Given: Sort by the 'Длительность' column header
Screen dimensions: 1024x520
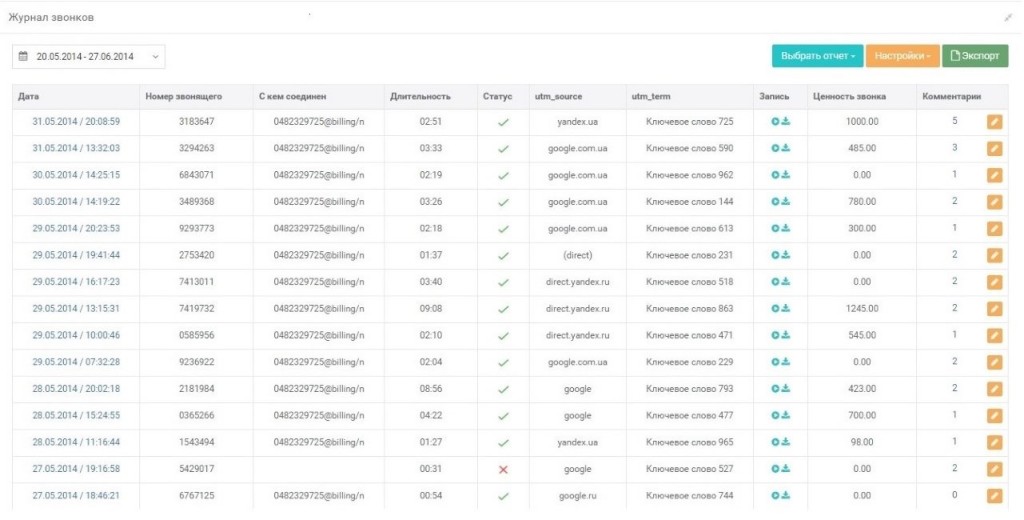Looking at the screenshot, I should (420, 97).
